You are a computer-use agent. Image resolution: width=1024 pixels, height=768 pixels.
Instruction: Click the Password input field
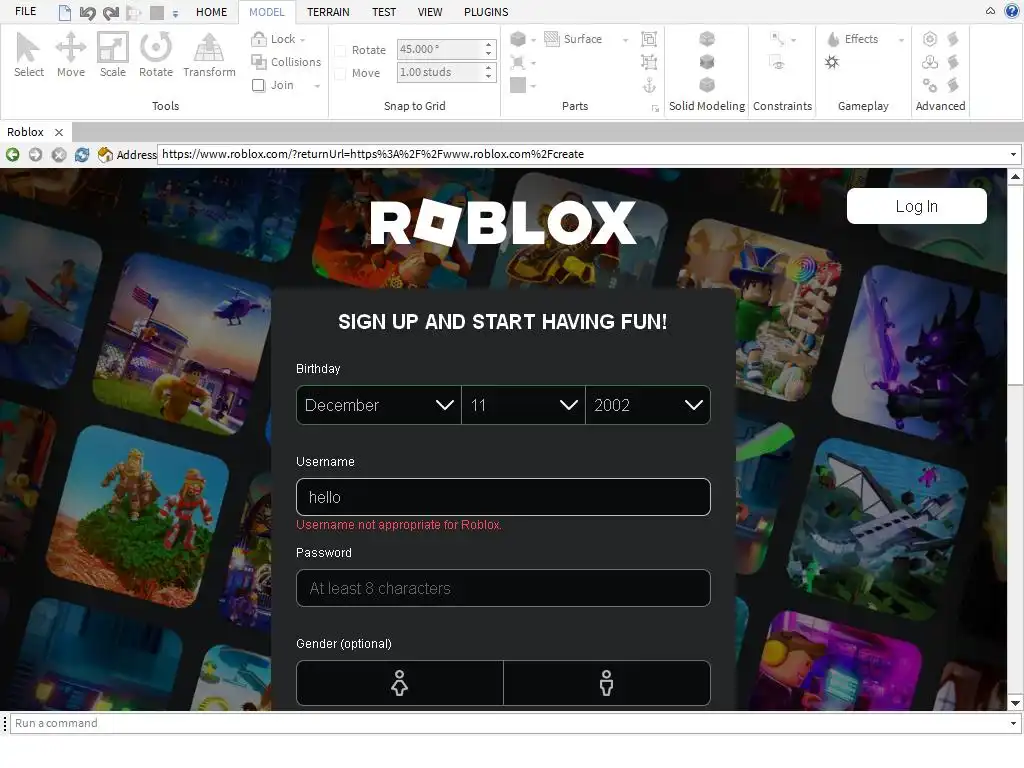(x=503, y=588)
